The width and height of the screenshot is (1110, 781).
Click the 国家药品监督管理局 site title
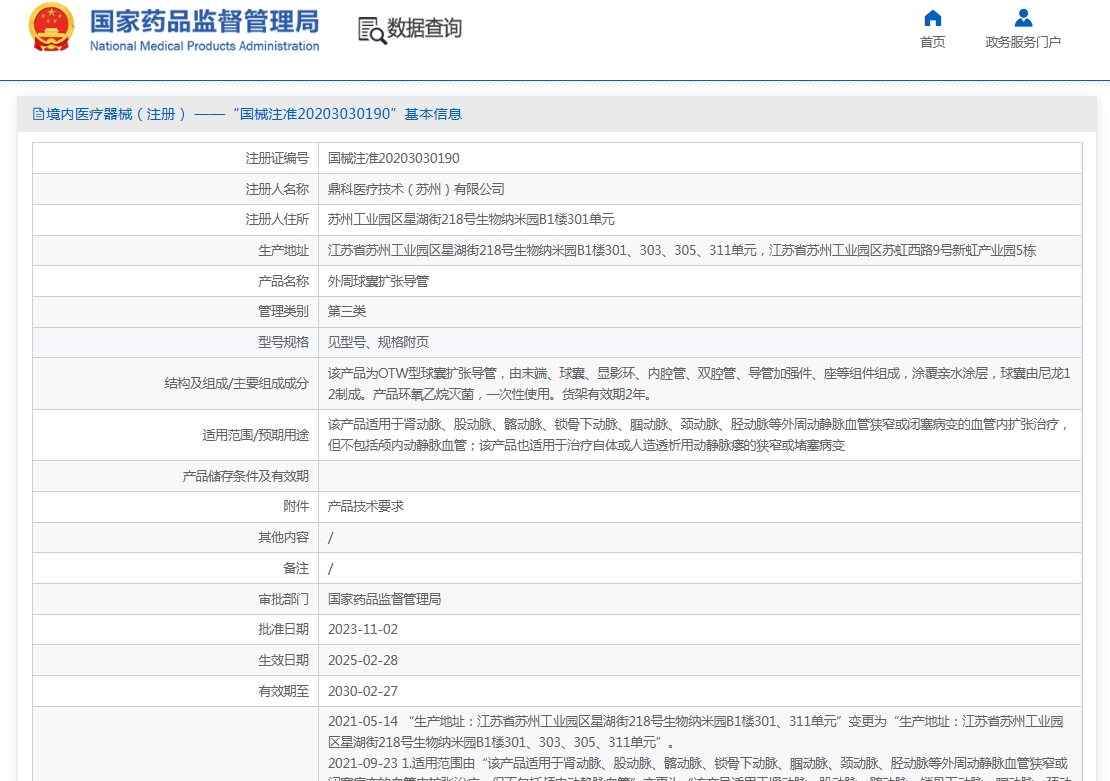click(x=204, y=21)
